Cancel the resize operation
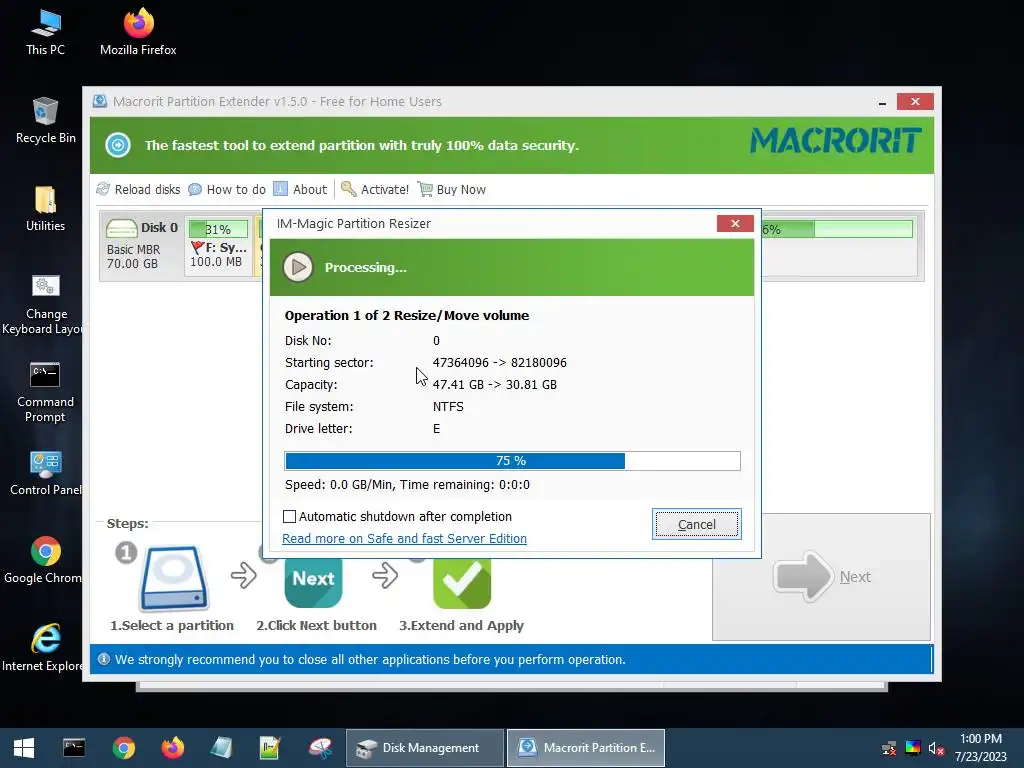Screen dimensions: 1024x768 (697, 524)
